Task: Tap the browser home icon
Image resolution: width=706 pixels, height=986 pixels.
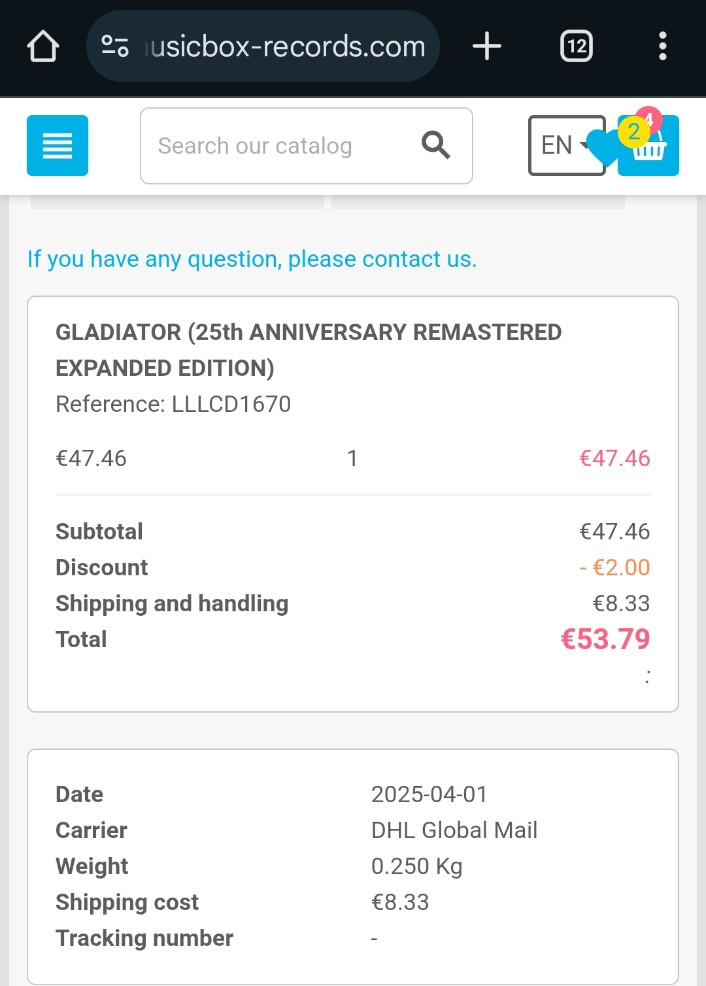Action: [x=43, y=46]
